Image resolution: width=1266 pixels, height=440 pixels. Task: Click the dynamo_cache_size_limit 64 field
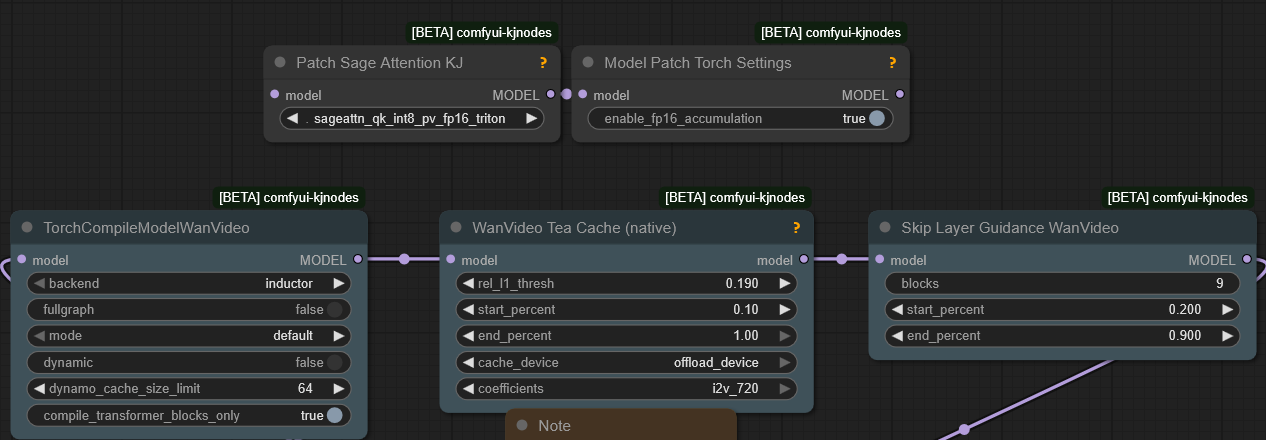click(x=189, y=389)
